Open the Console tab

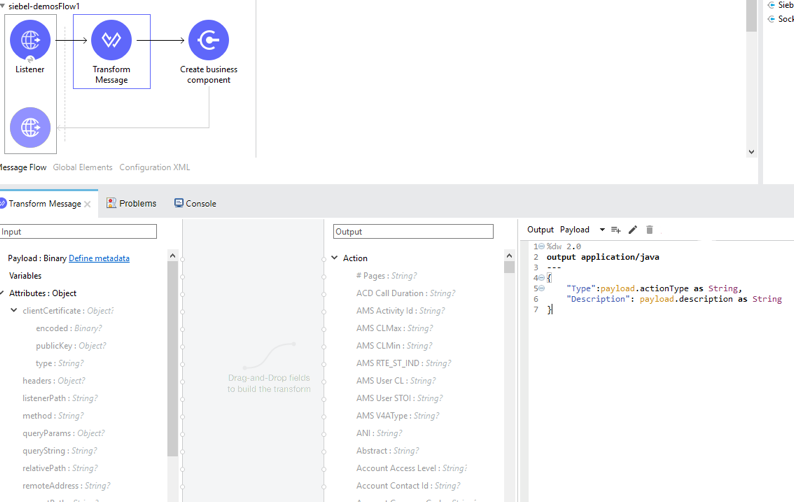tap(195, 203)
